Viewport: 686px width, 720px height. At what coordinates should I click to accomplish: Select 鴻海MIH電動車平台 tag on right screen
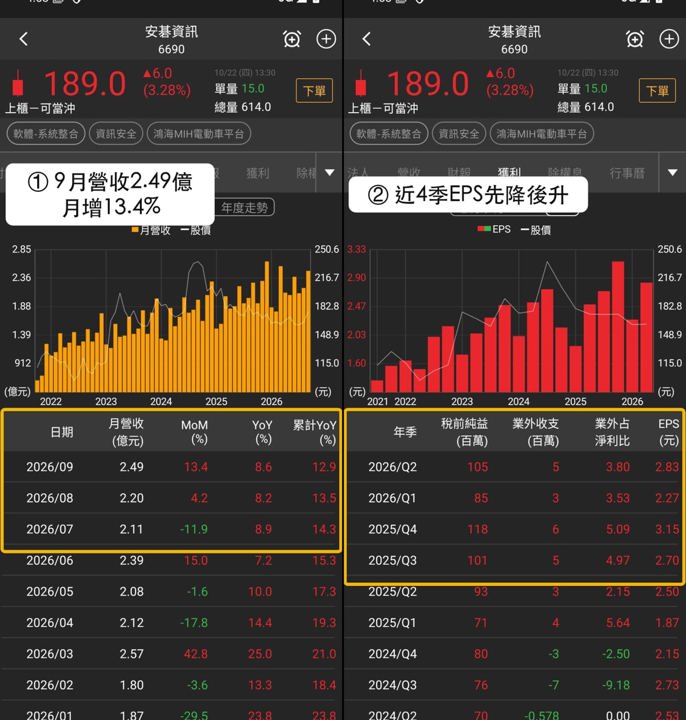pos(541,134)
